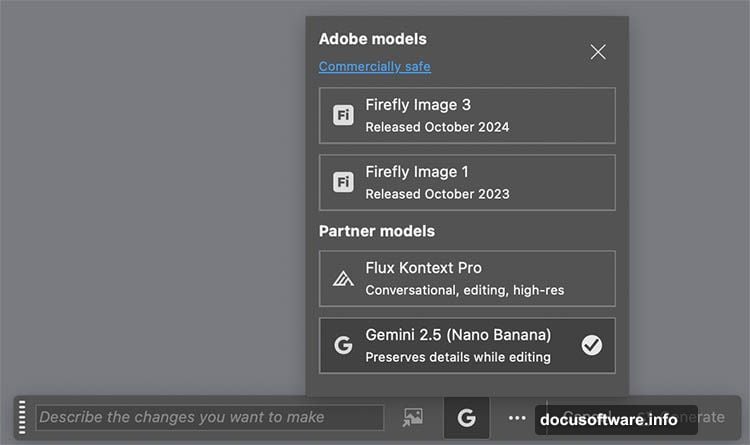The width and height of the screenshot is (750, 445).
Task: Collapse model picker via G selector button
Action: tap(466, 418)
